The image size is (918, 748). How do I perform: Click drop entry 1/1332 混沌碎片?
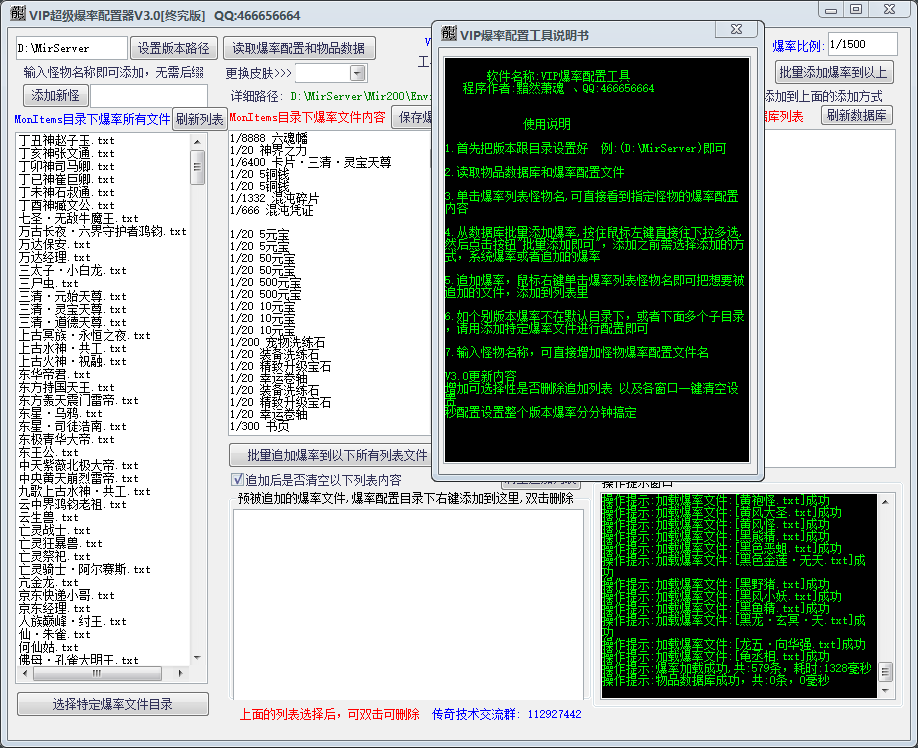point(274,198)
